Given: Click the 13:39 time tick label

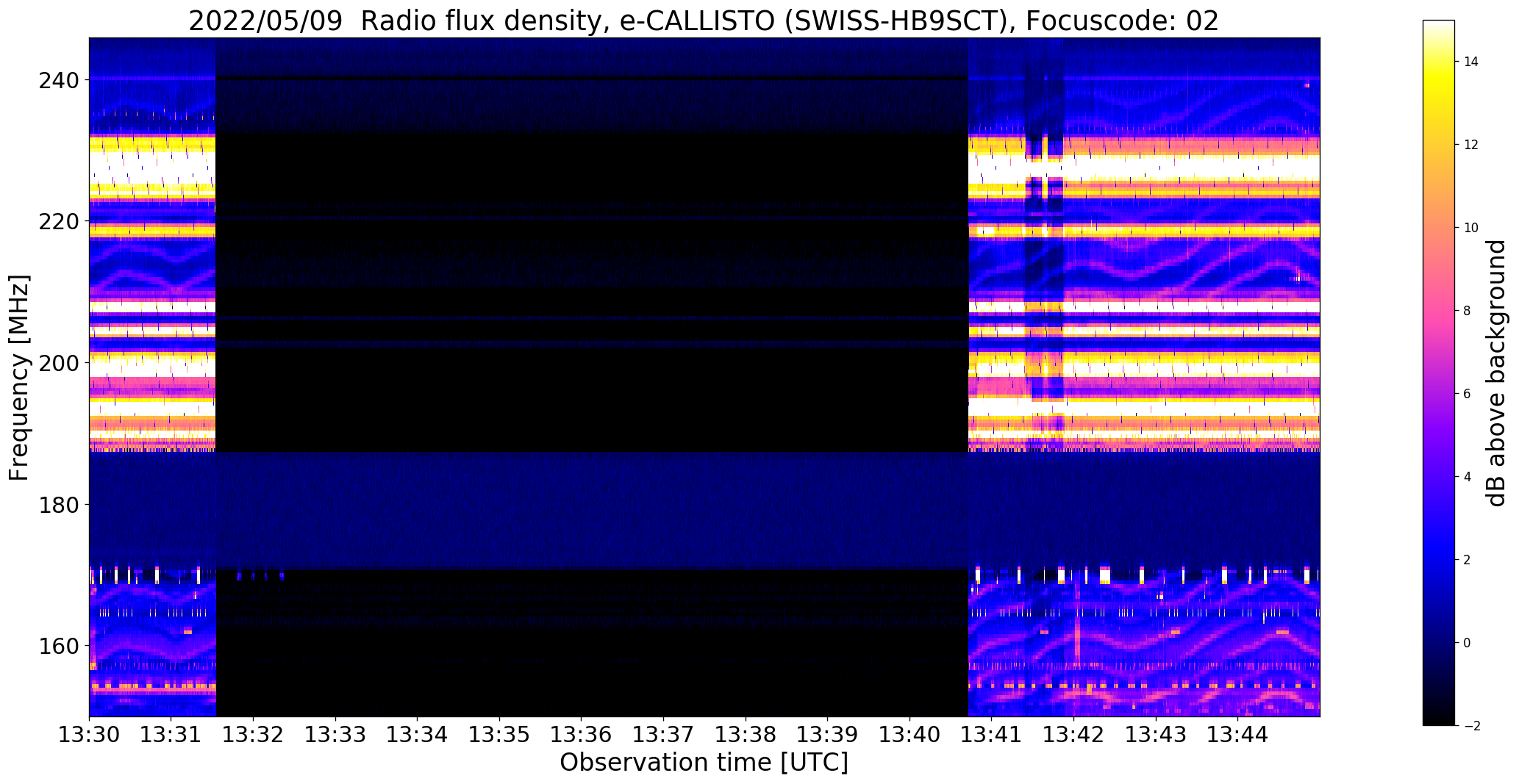Looking at the screenshot, I should point(828,734).
